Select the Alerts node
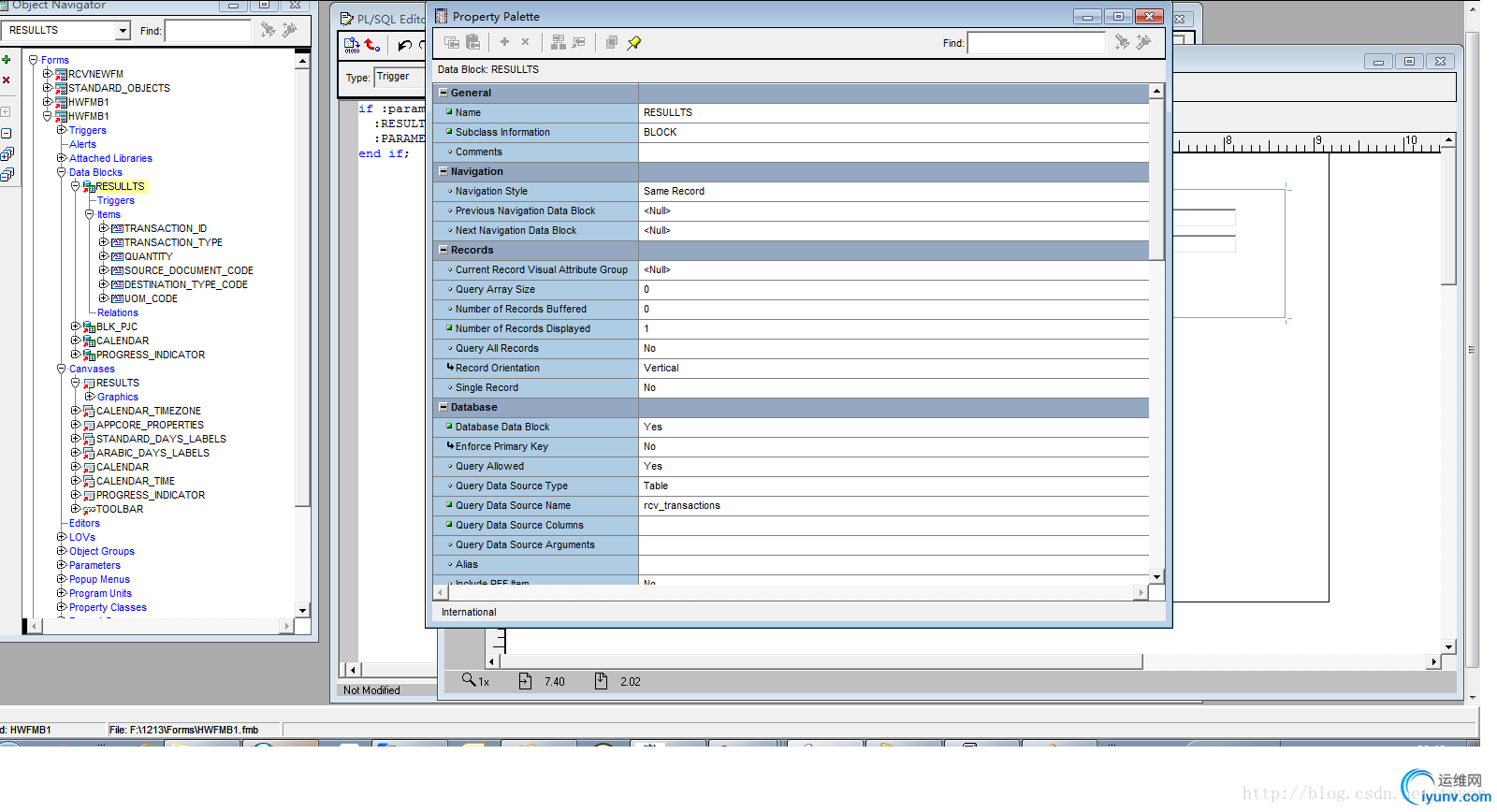Viewport: 1497px width, 812px height. tap(82, 144)
